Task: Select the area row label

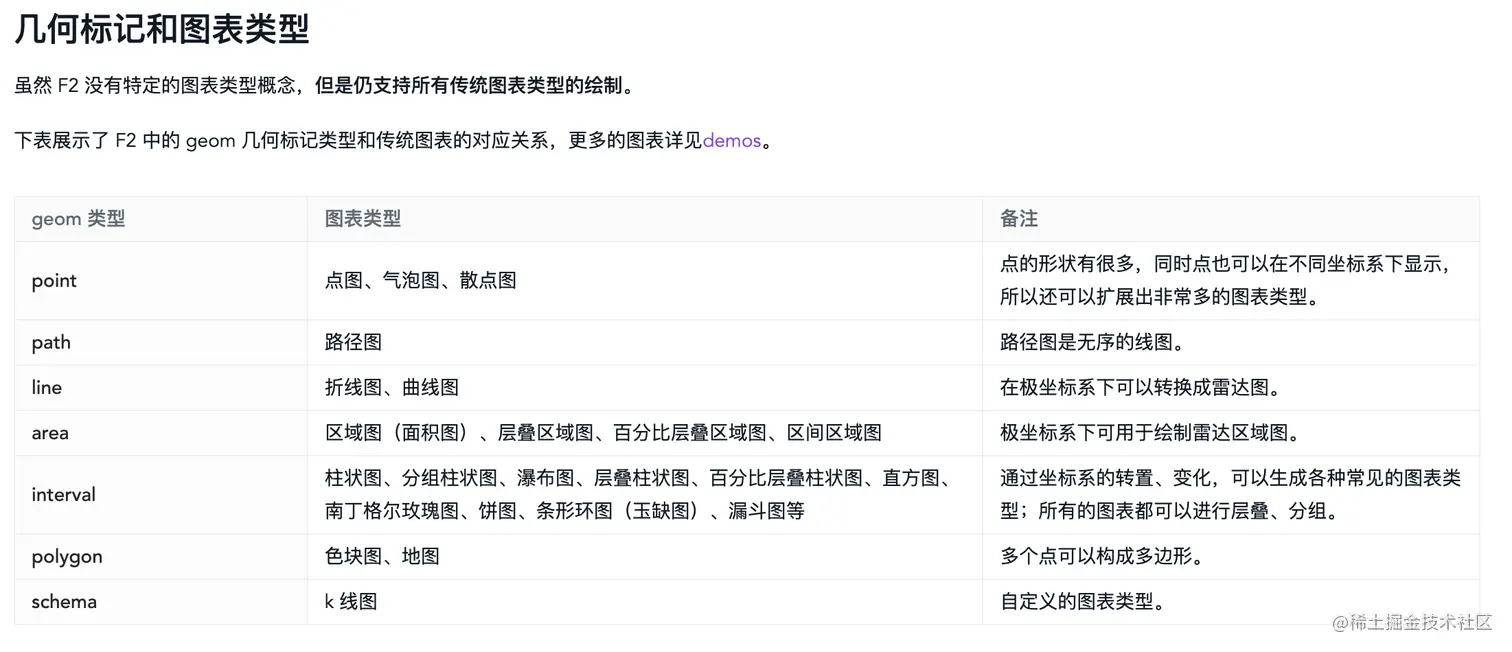Action: pos(48,433)
